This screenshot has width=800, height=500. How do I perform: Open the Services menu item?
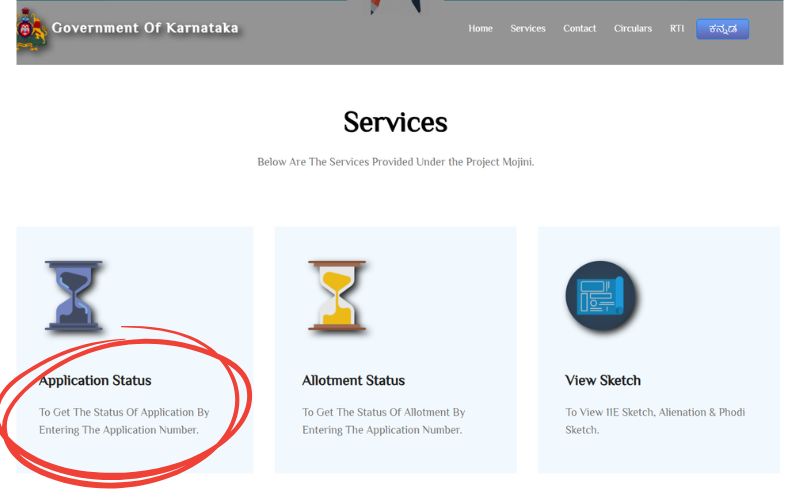528,29
